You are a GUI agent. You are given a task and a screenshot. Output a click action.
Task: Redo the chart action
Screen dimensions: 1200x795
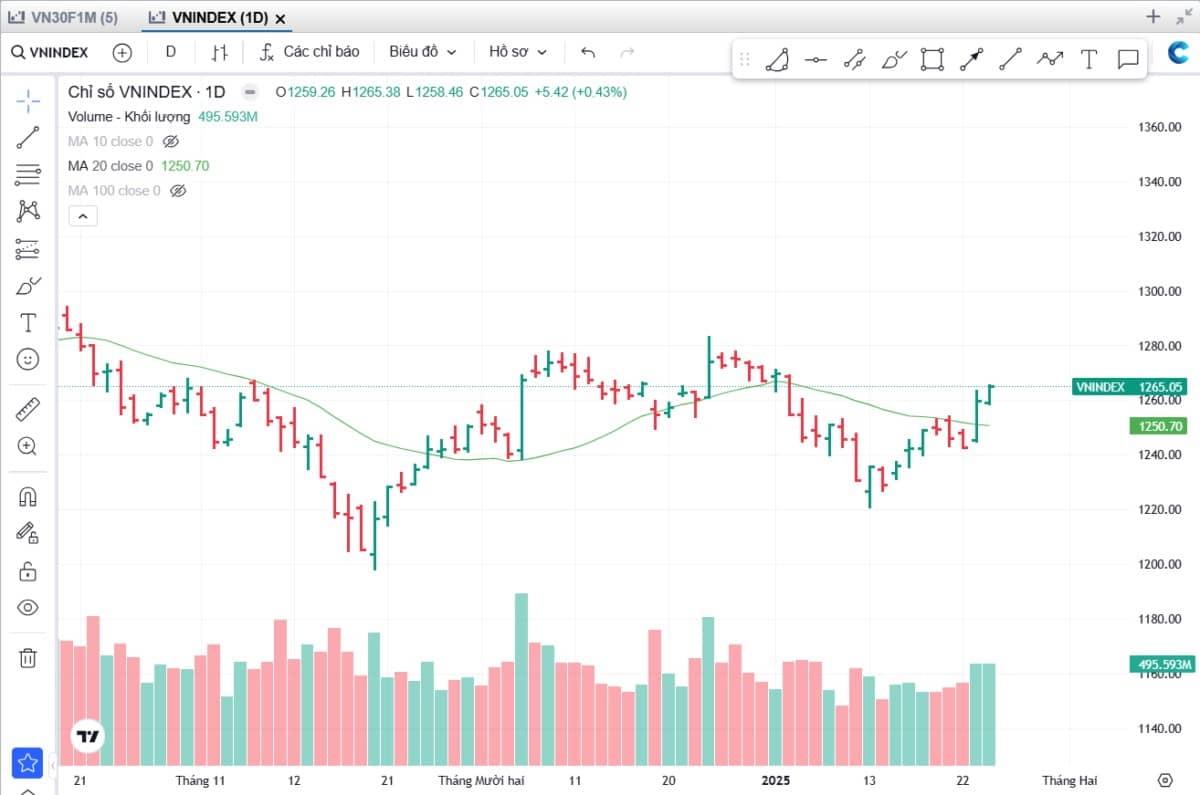(x=628, y=52)
